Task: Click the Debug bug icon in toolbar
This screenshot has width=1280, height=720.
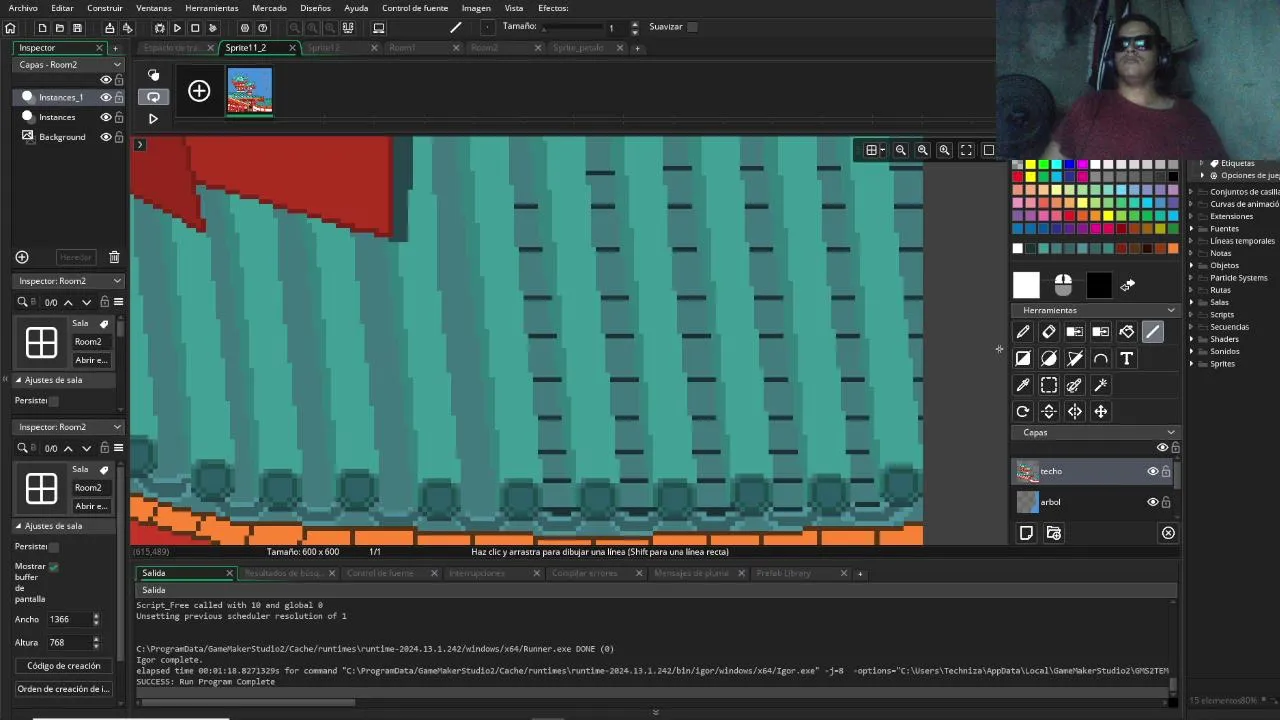Action: 159,28
